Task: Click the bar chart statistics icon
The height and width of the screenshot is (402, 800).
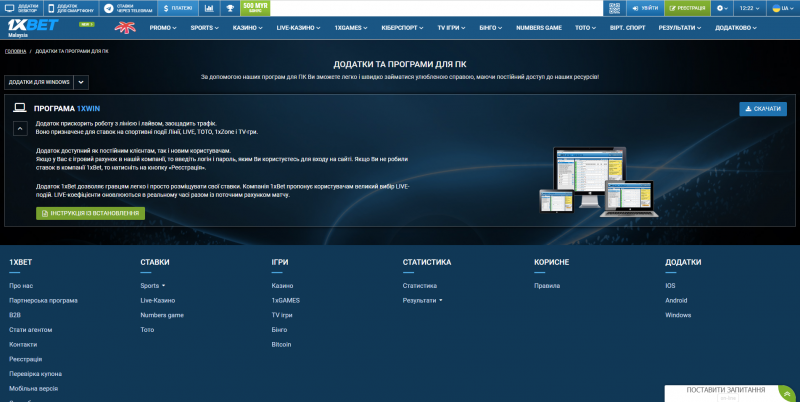Action: (x=209, y=8)
